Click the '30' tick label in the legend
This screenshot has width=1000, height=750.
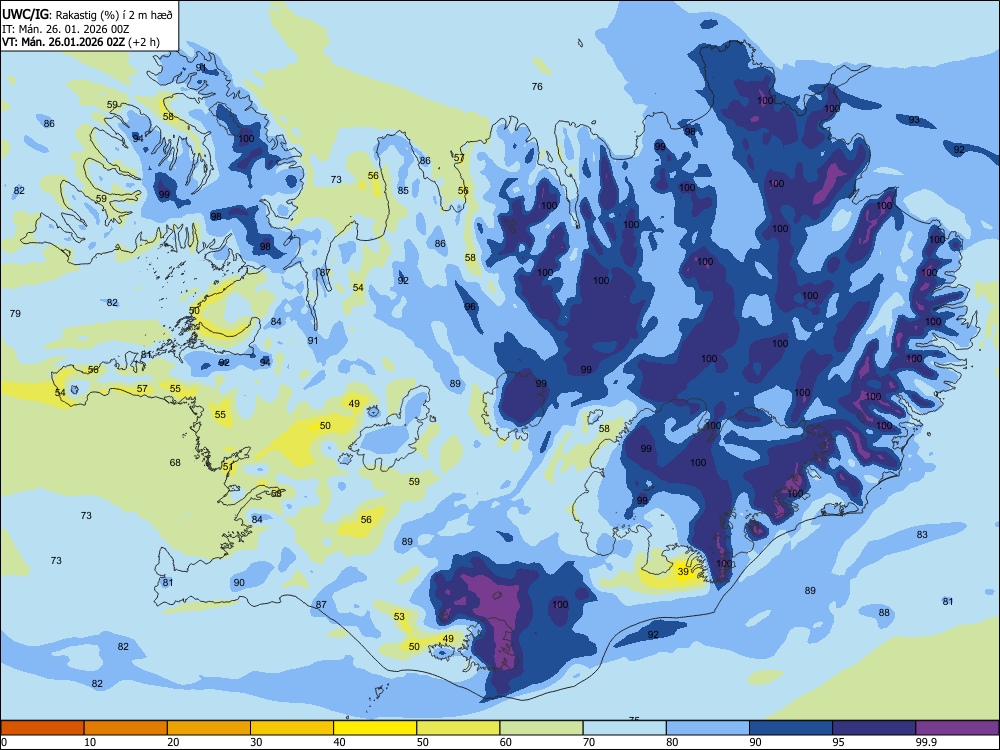[x=256, y=742]
